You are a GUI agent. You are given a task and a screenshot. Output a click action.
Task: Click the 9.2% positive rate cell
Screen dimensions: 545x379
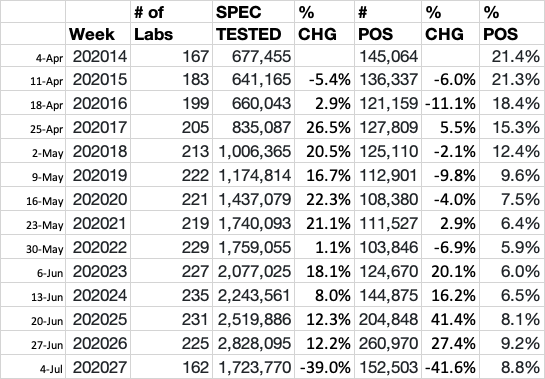512,343
